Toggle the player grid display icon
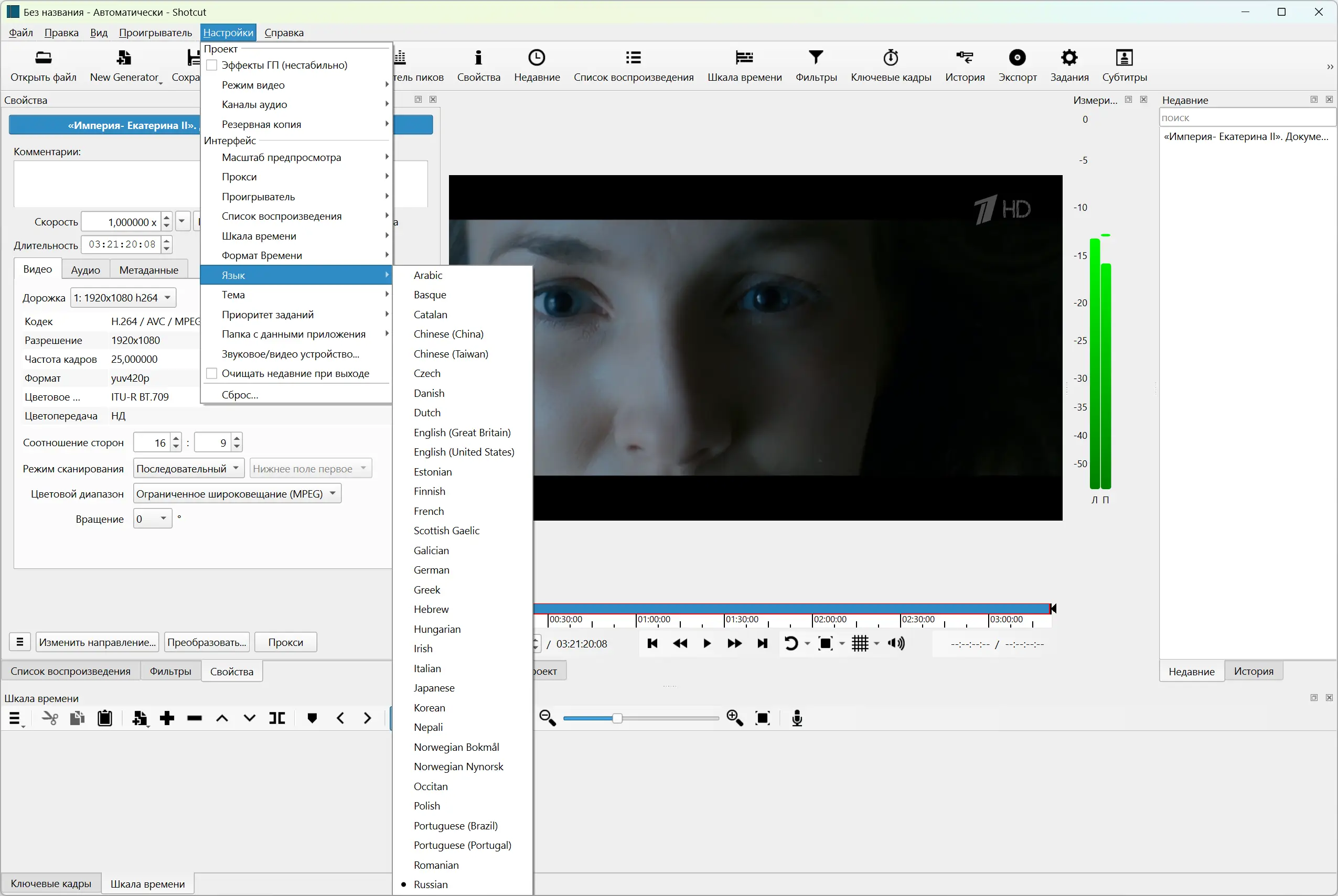 click(x=860, y=643)
